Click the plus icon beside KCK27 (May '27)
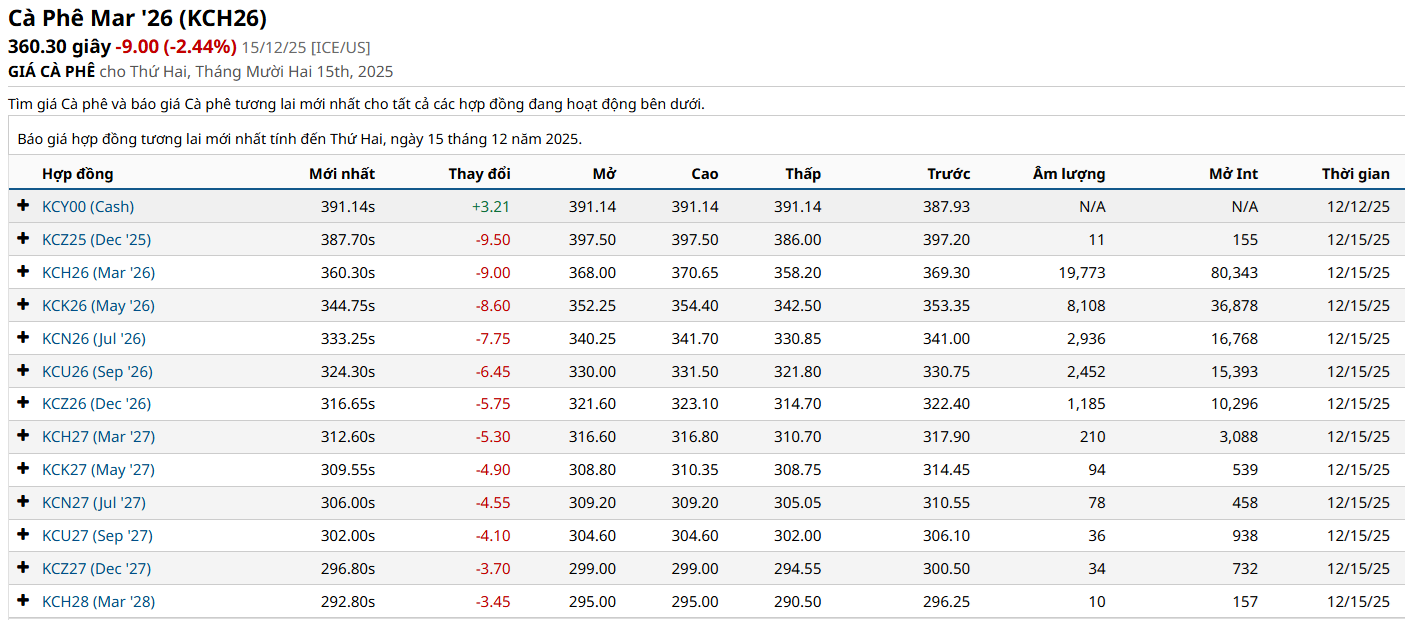Viewport: 1405px width, 620px height. click(24, 469)
